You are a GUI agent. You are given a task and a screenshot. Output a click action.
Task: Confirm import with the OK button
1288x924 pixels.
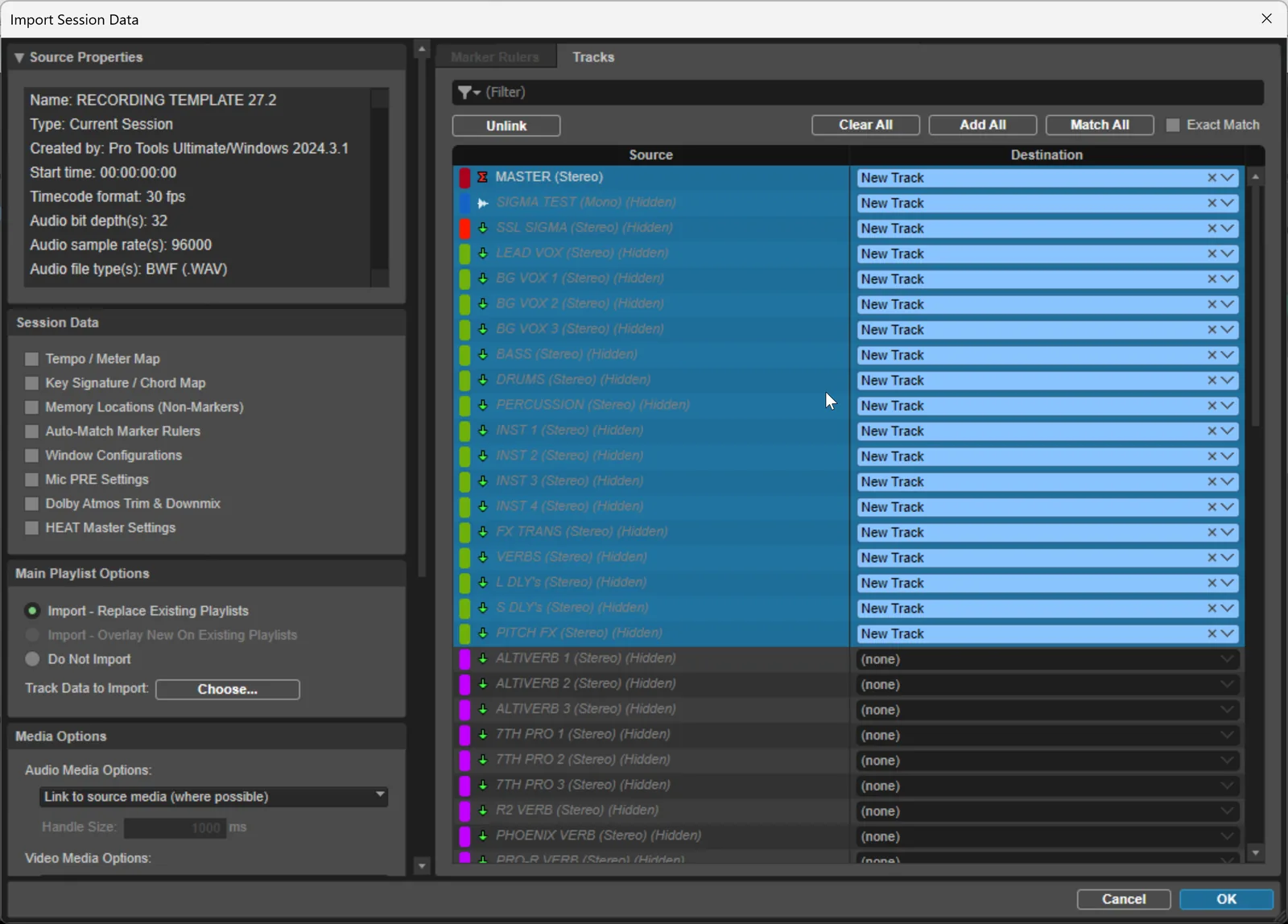pyautogui.click(x=1226, y=899)
